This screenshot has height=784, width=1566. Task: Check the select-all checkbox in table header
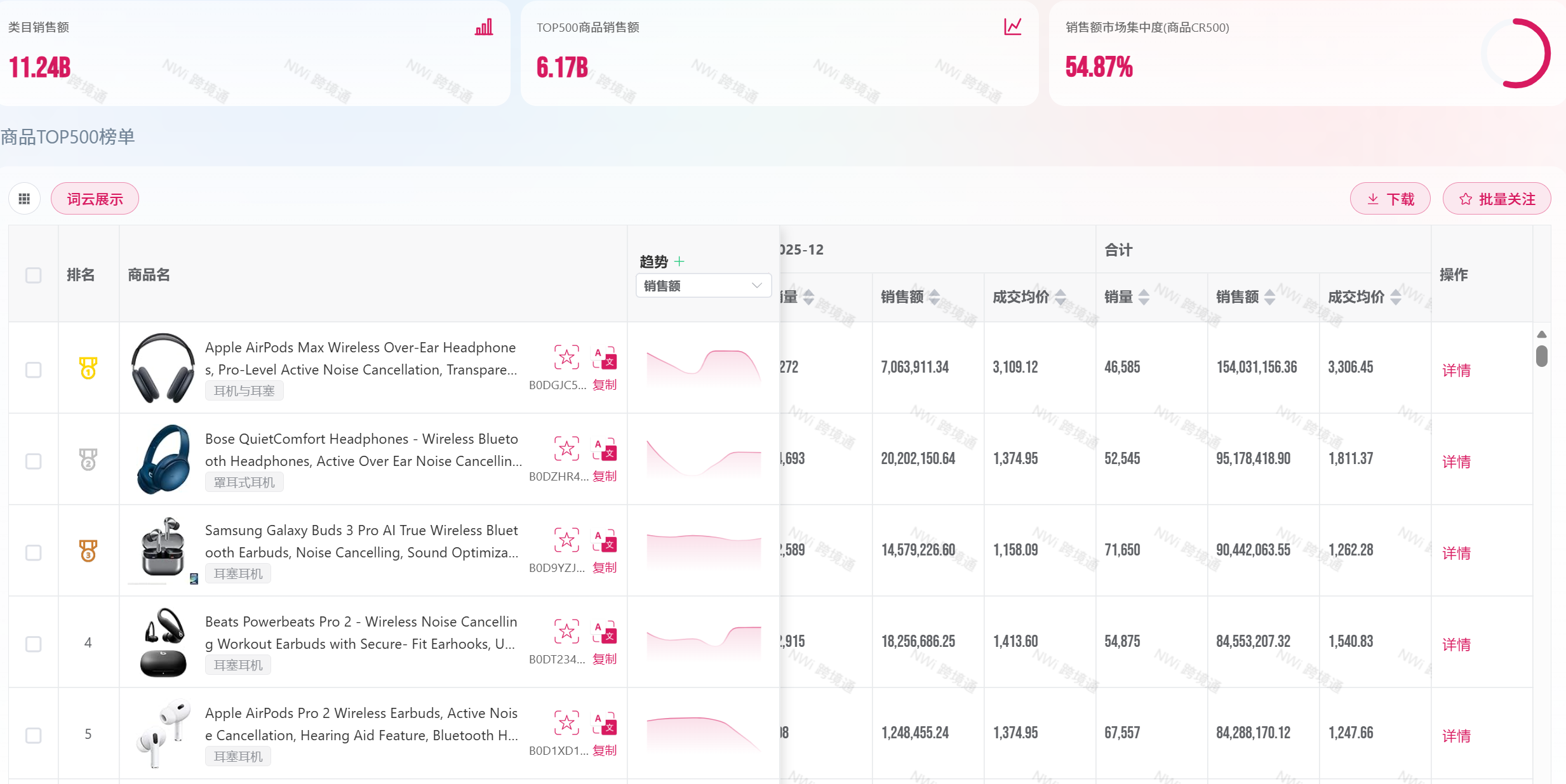pos(33,276)
